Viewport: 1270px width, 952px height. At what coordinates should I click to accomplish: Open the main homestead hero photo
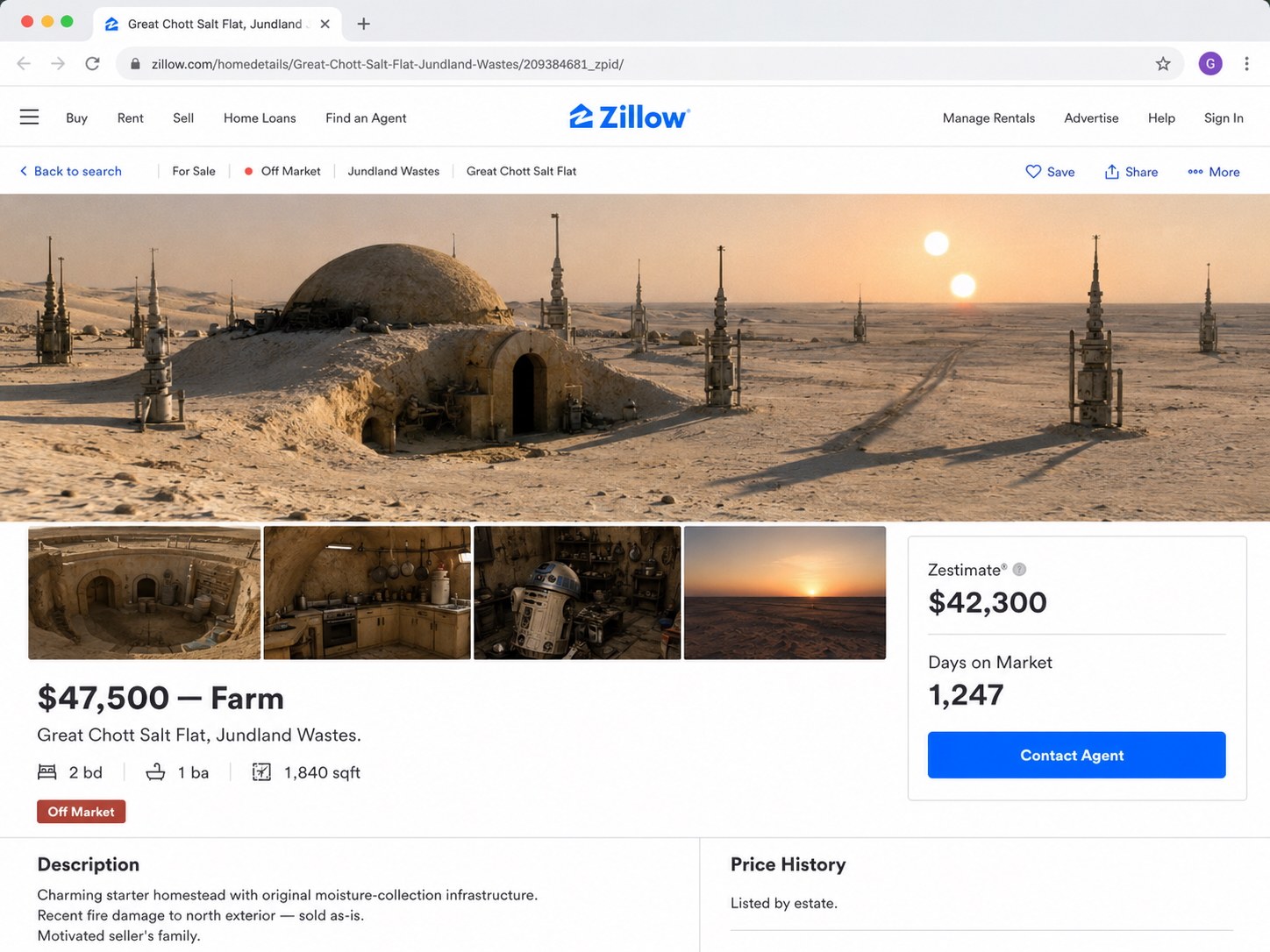coord(635,358)
